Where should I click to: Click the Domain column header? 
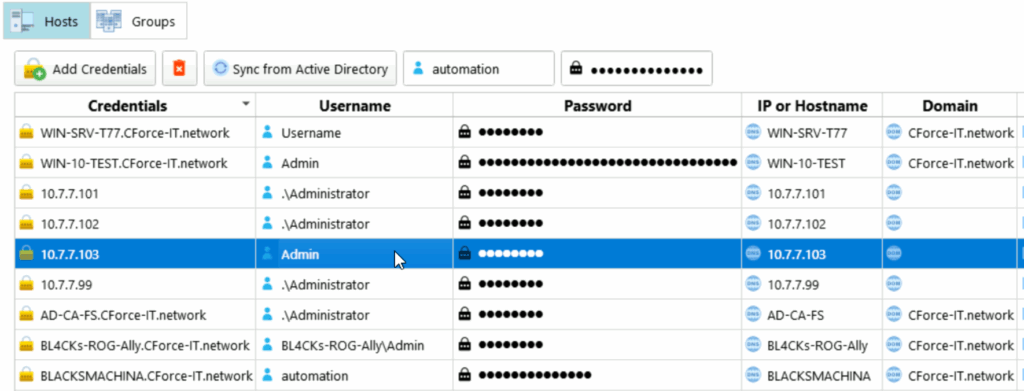(x=950, y=106)
